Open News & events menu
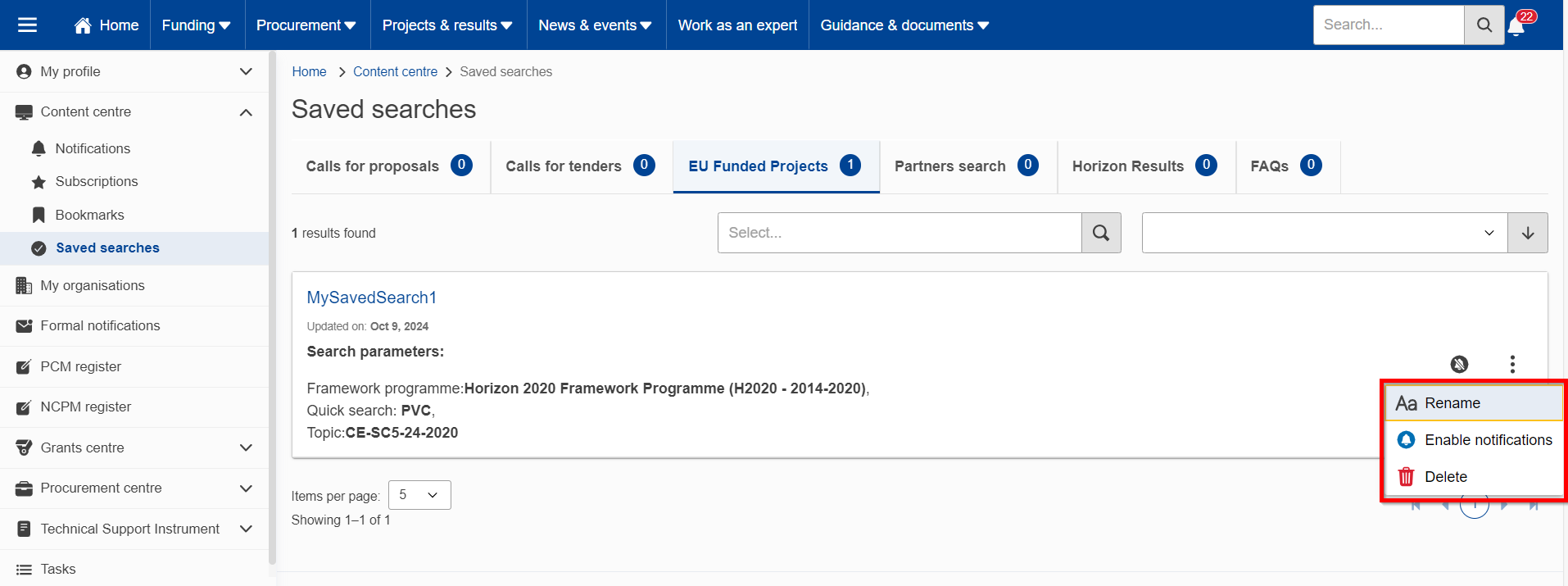This screenshot has width=1568, height=586. [595, 25]
